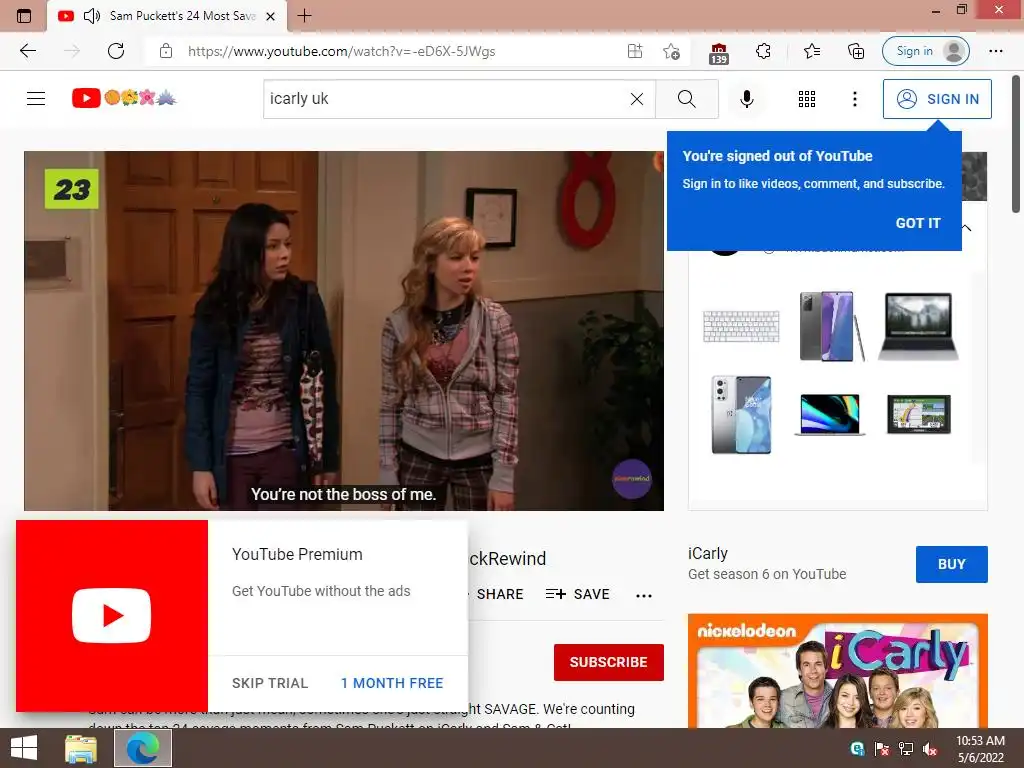Screen dimensions: 1024x768
Task: Open the YouTube guide hamburger menu
Action: [36, 99]
